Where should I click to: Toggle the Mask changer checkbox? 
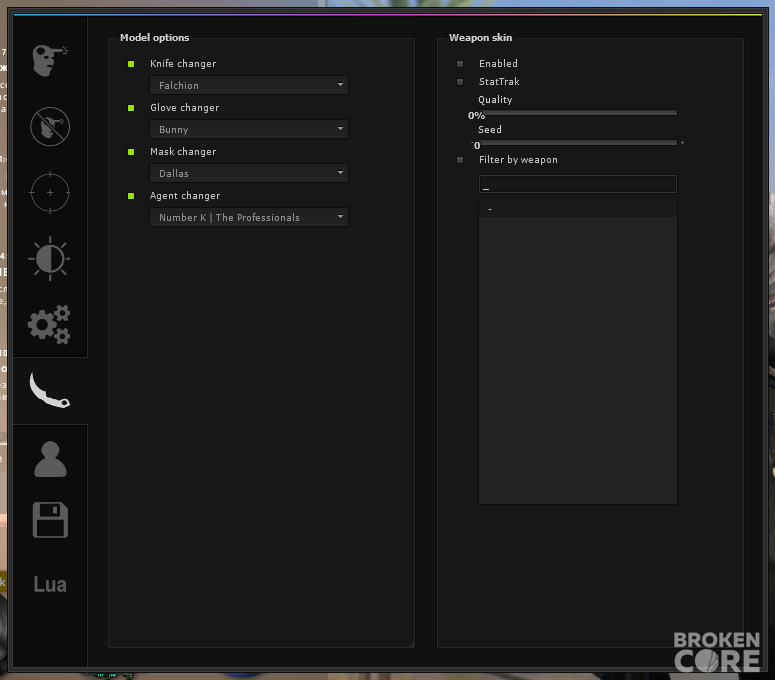coord(131,152)
